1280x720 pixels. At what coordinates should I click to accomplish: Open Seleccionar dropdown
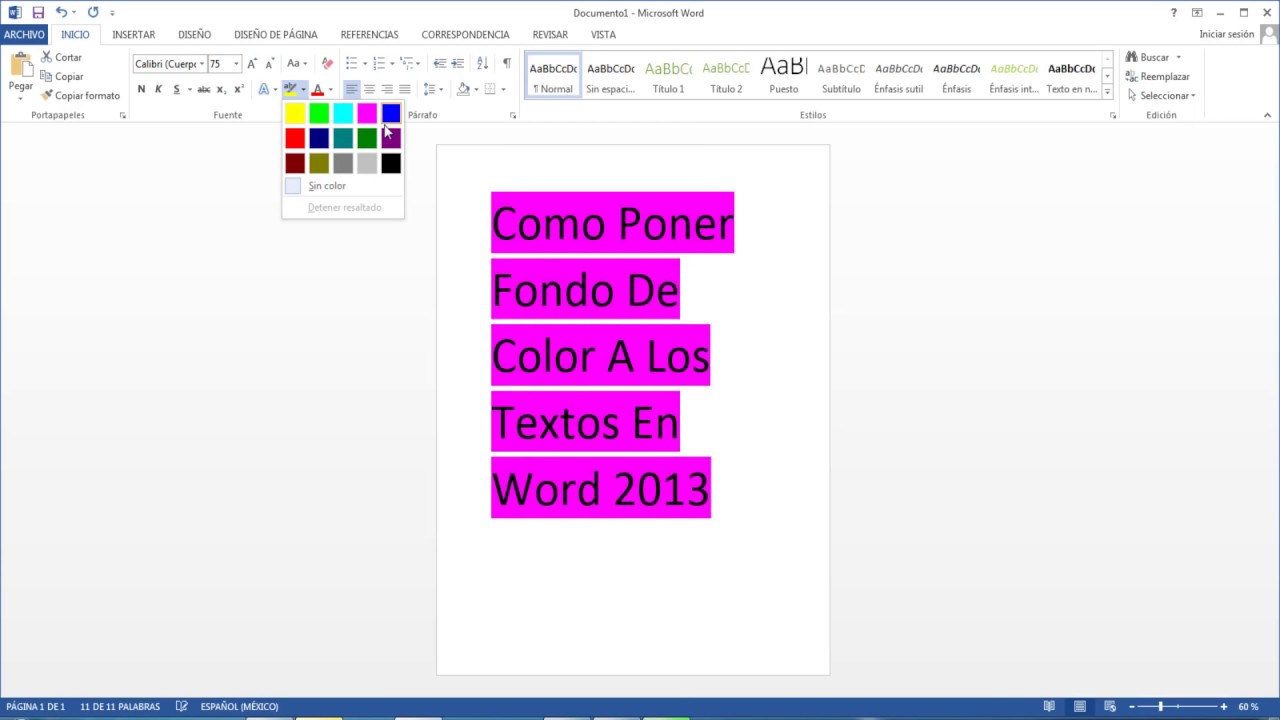(x=1161, y=96)
